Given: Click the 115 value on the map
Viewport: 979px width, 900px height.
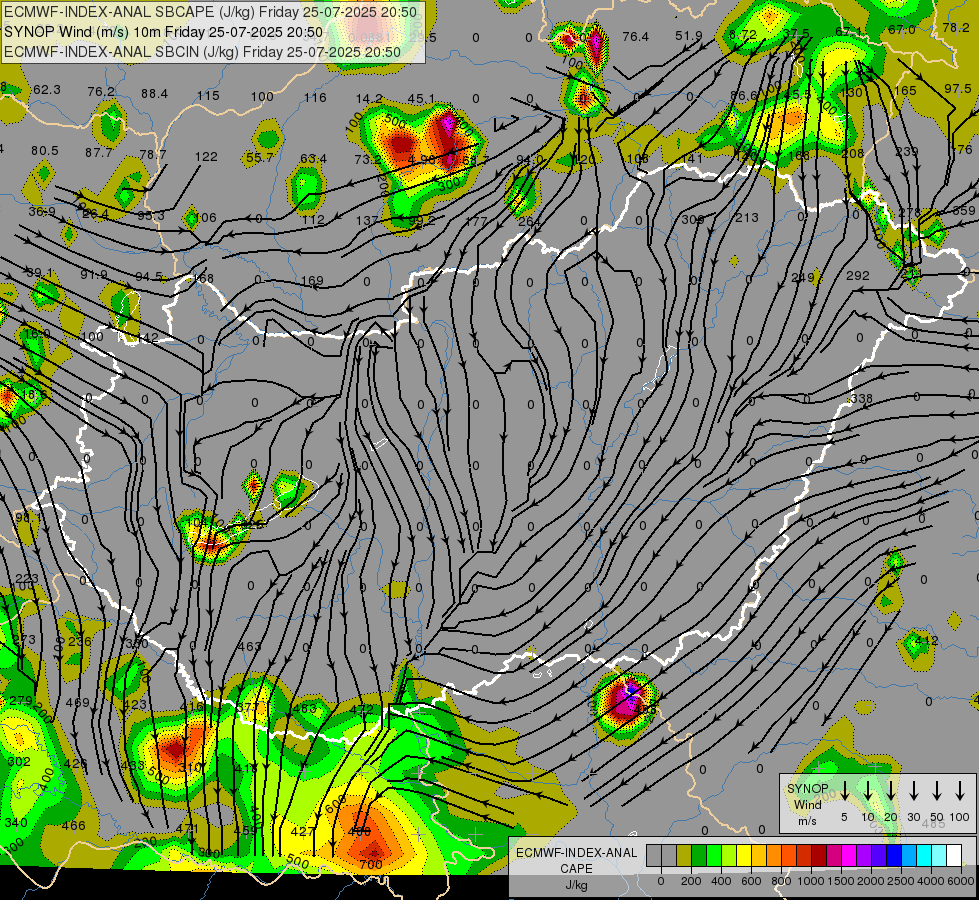Looking at the screenshot, I should tap(208, 96).
